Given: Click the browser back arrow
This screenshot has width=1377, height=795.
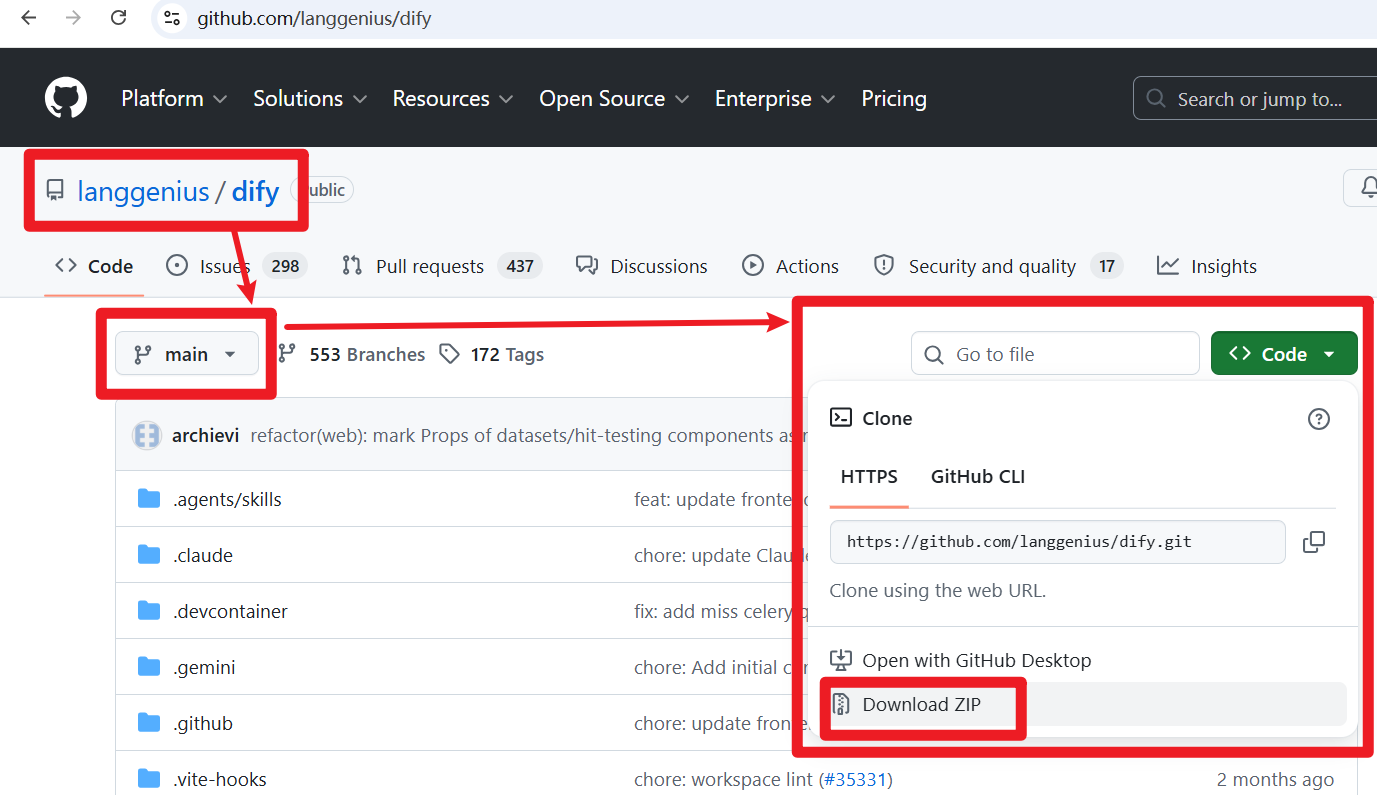Looking at the screenshot, I should (28, 18).
